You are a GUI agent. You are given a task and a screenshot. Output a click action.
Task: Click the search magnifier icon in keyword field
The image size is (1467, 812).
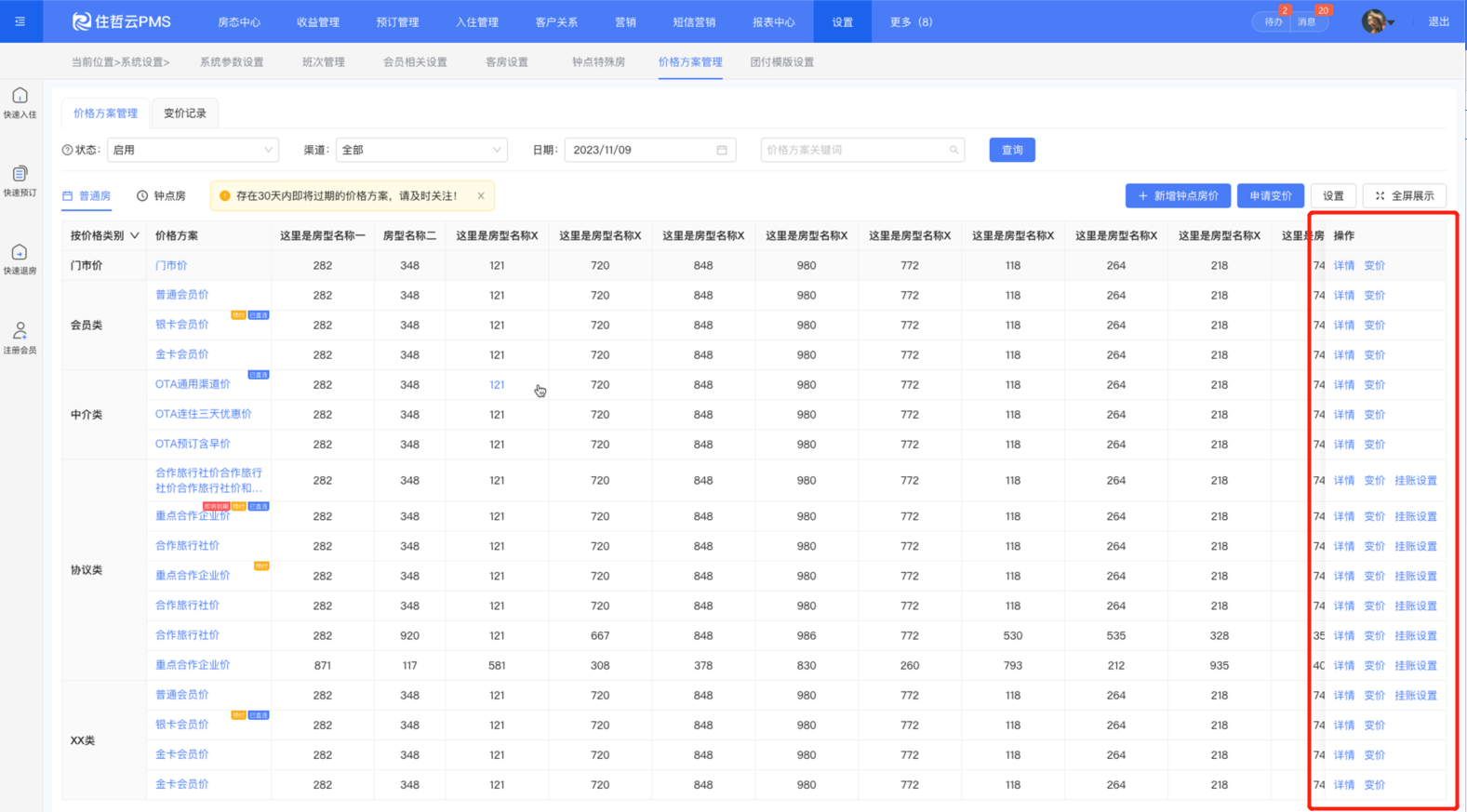[x=954, y=150]
